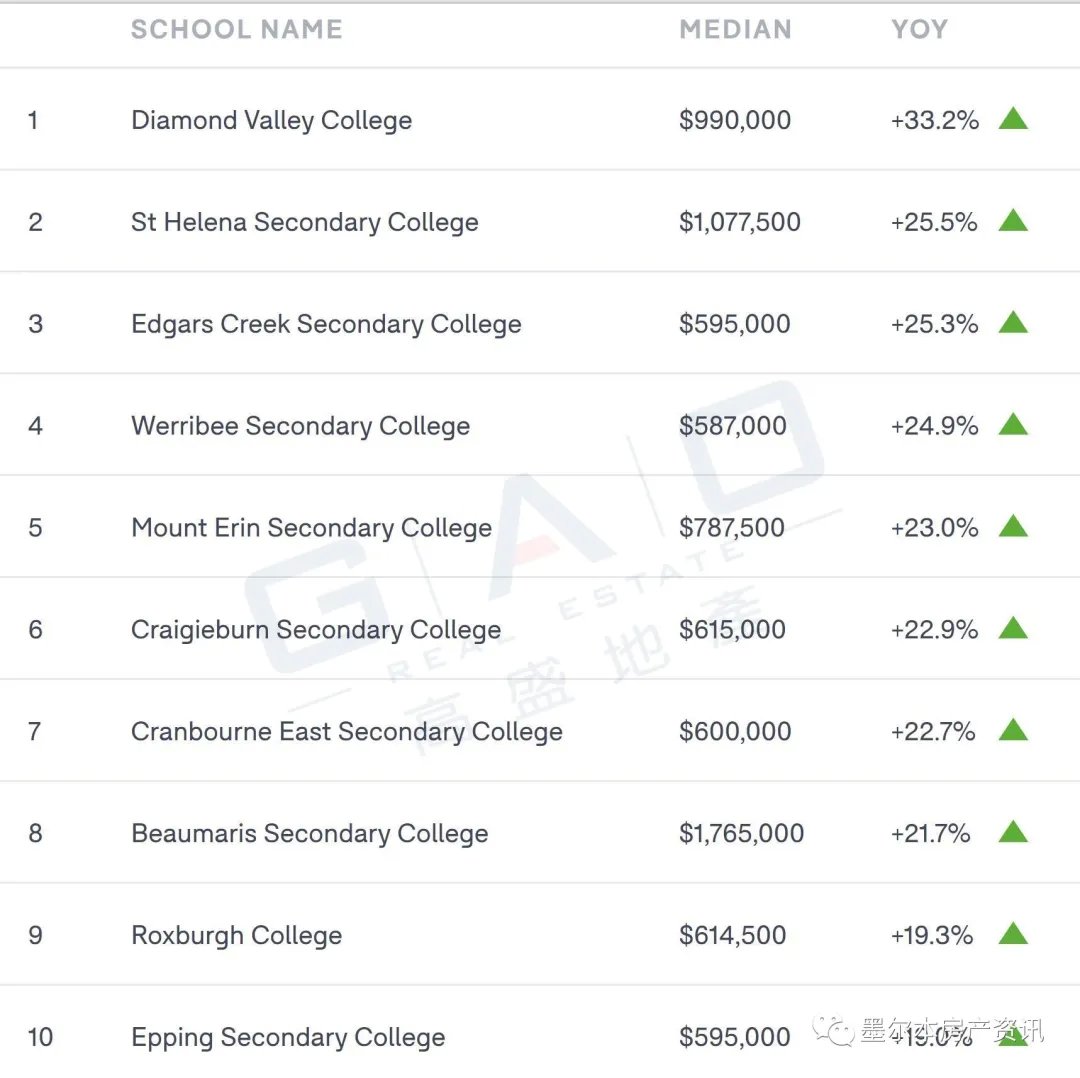Click up arrow in Craigieburn Secondary College row
This screenshot has width=1080, height=1078.
click(1012, 628)
